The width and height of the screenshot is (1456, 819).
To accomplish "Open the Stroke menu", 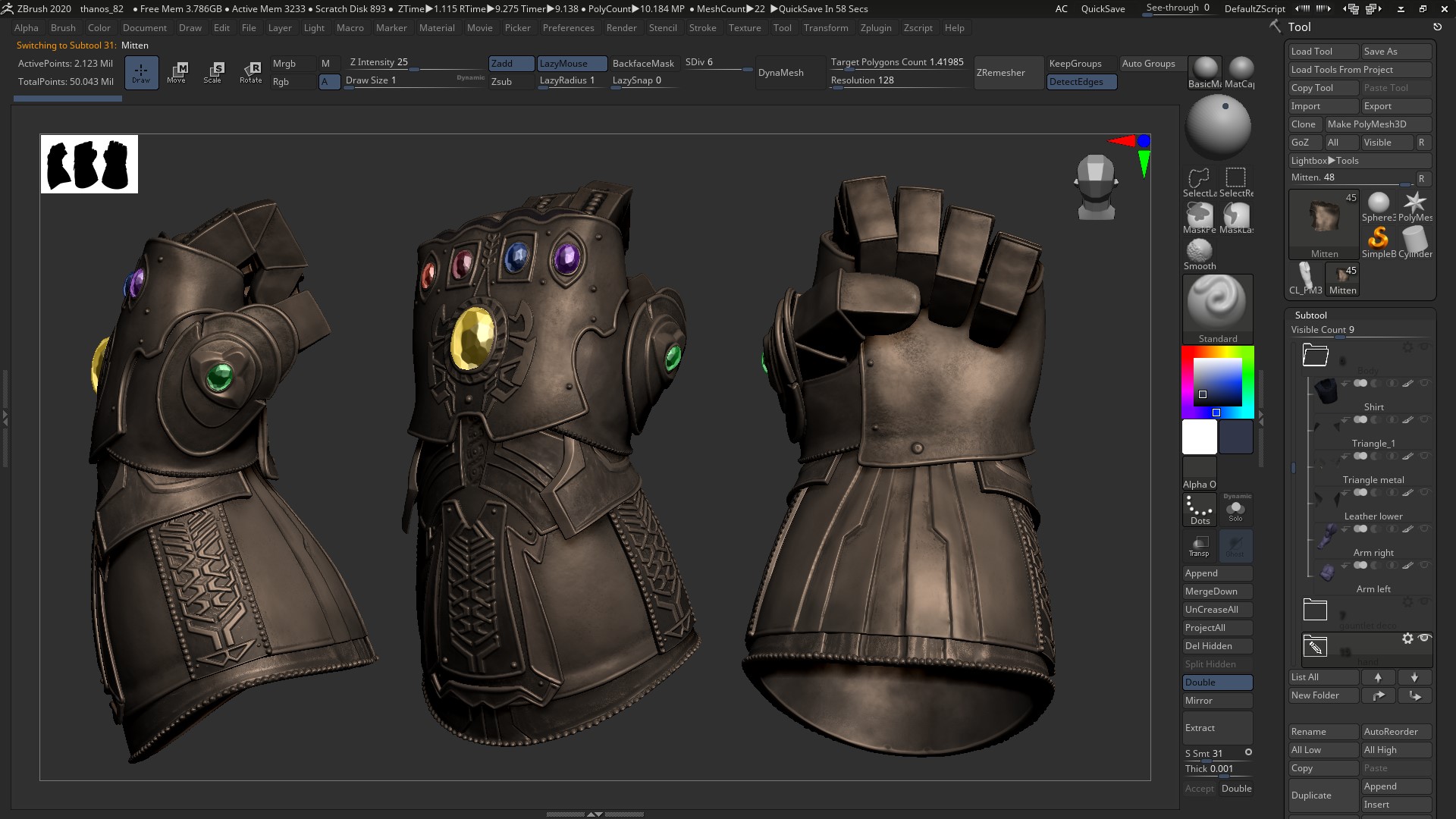I will pos(702,28).
